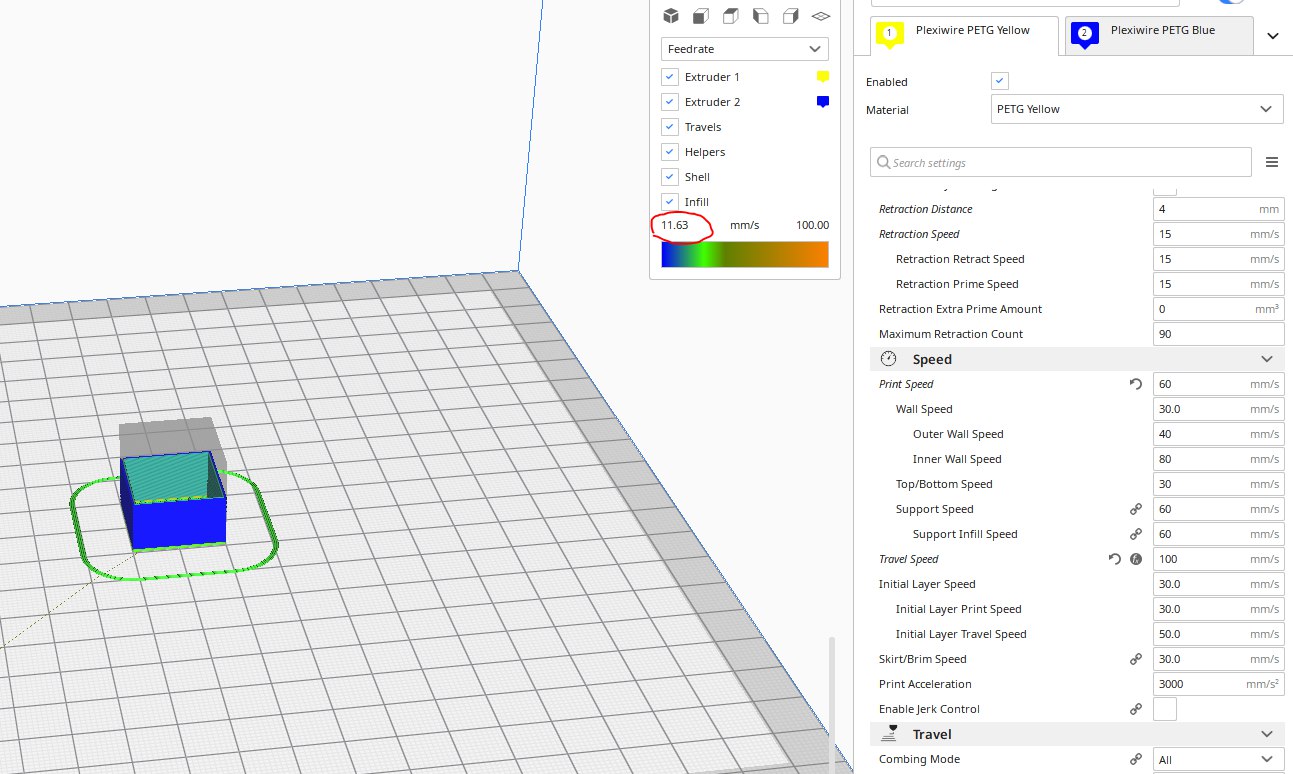Click the 100.00 maximum feedrate value
This screenshot has height=774, width=1293.
812,225
